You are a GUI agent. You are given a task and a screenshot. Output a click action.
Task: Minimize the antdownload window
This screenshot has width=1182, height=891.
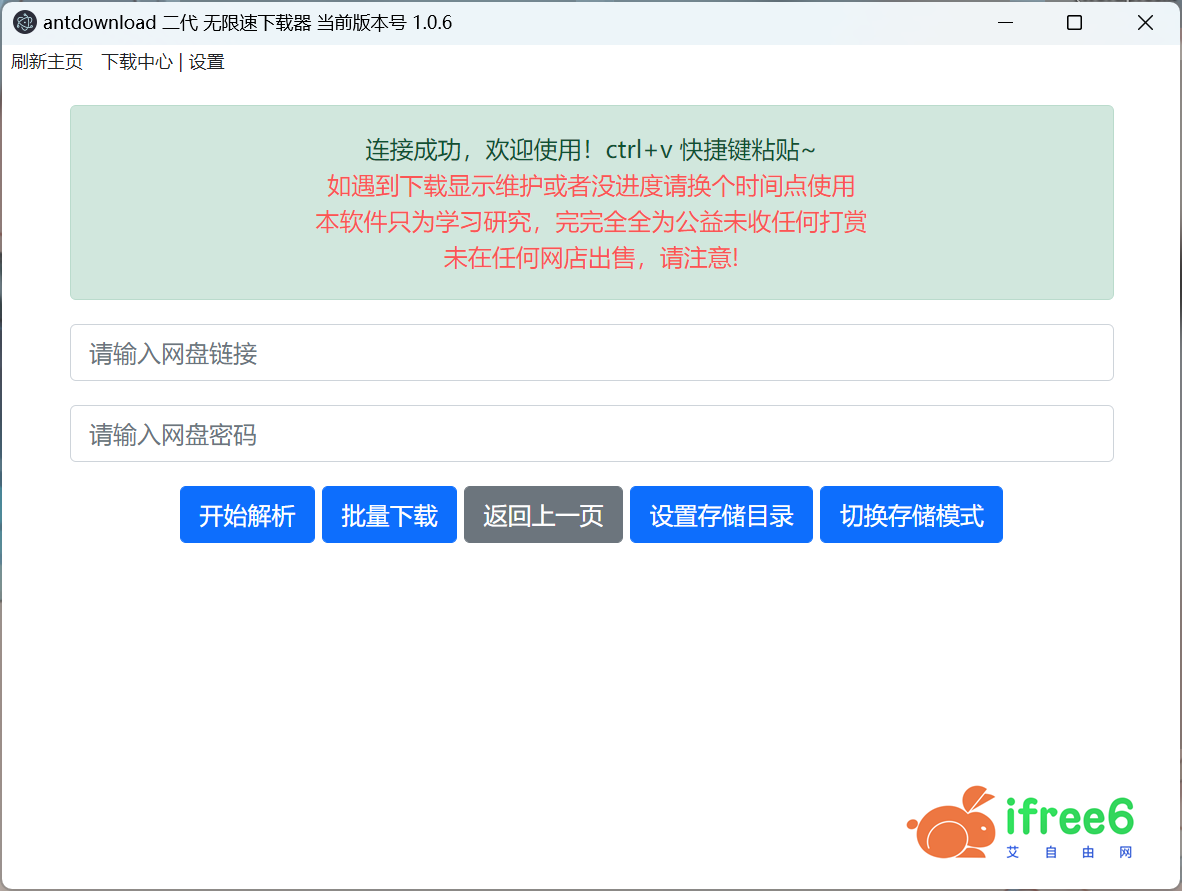pos(1004,22)
